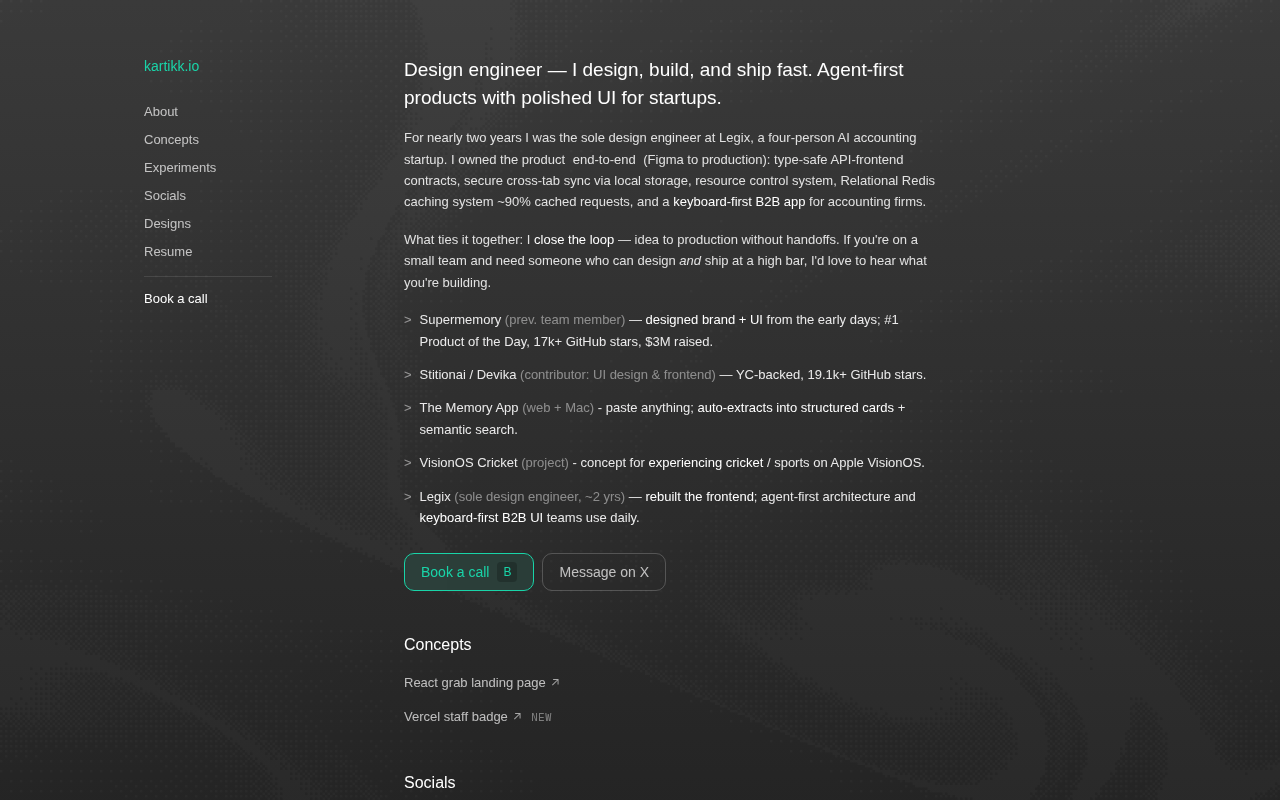Click the arrow icon beside Vercel staff badge
The width and height of the screenshot is (1280, 800).
[x=517, y=717]
